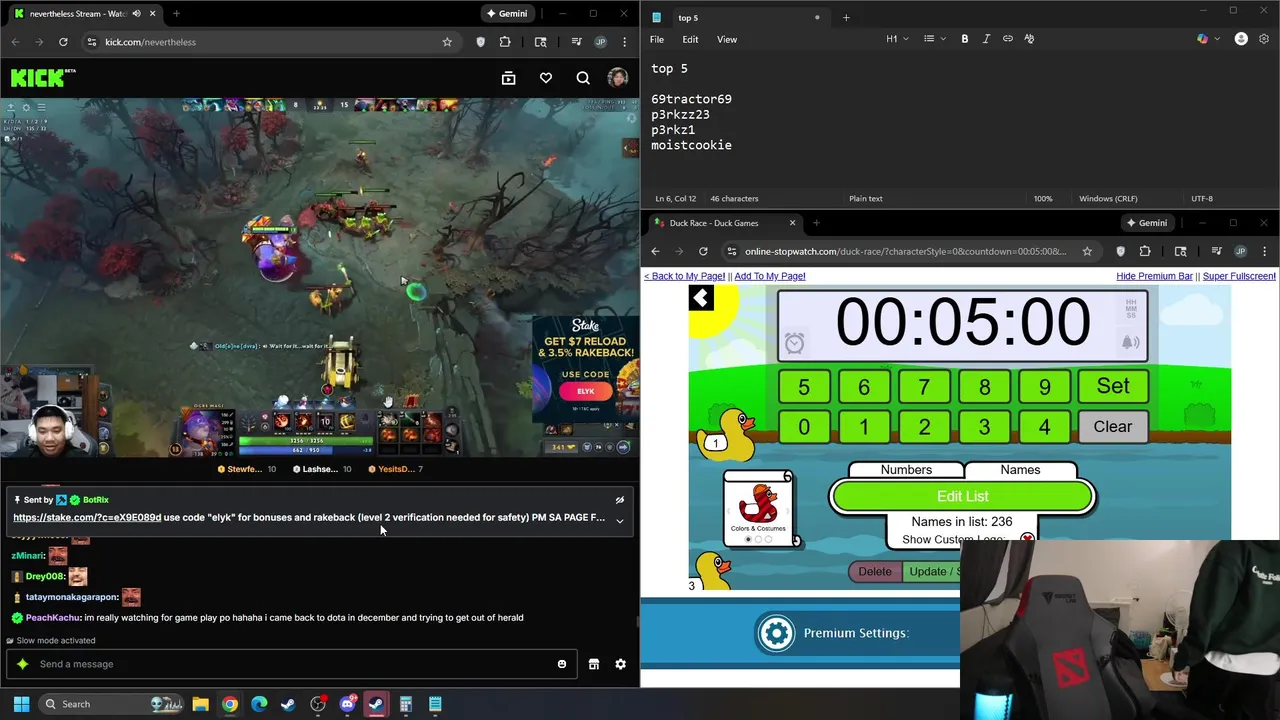
Task: Reload the kick.com page
Action: coord(63,42)
